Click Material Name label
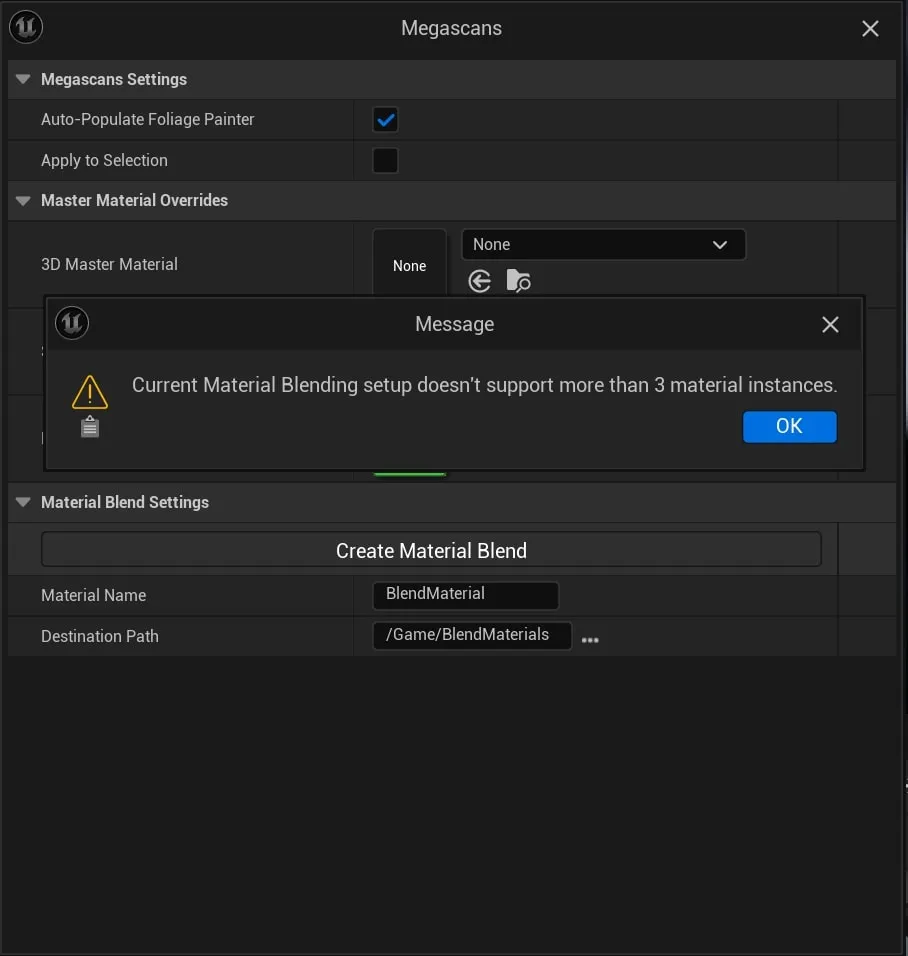 point(93,595)
